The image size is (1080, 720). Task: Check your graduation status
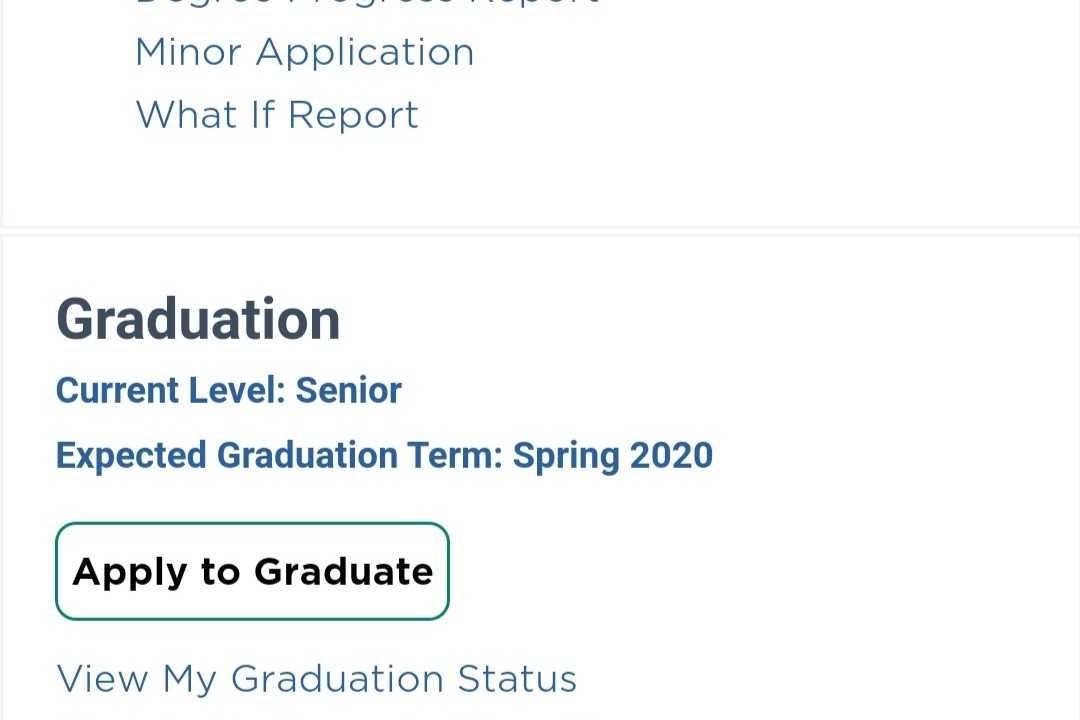coord(316,679)
